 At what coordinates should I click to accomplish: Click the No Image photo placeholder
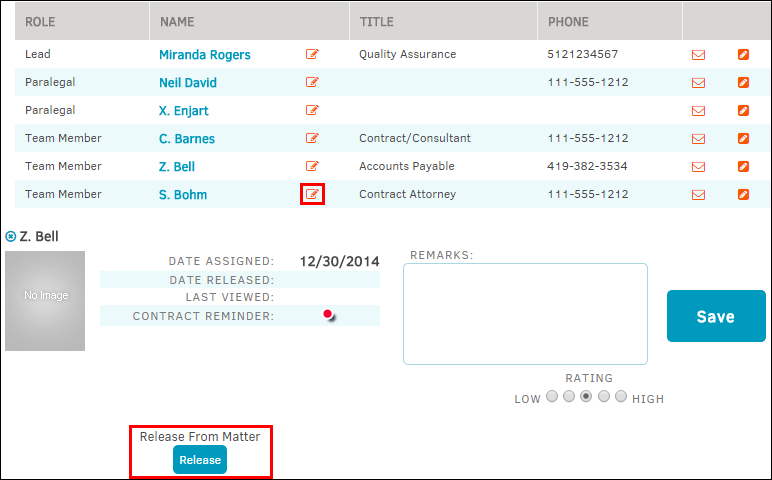click(x=45, y=301)
